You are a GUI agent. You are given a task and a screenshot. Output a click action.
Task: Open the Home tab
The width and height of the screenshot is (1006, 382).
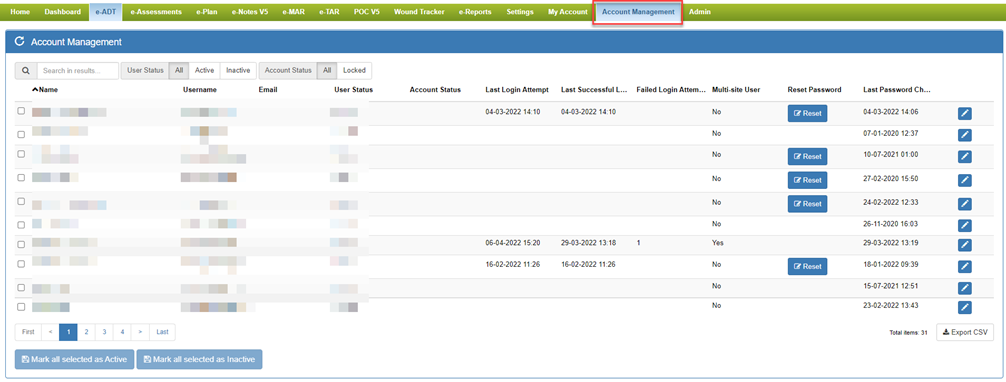[20, 12]
